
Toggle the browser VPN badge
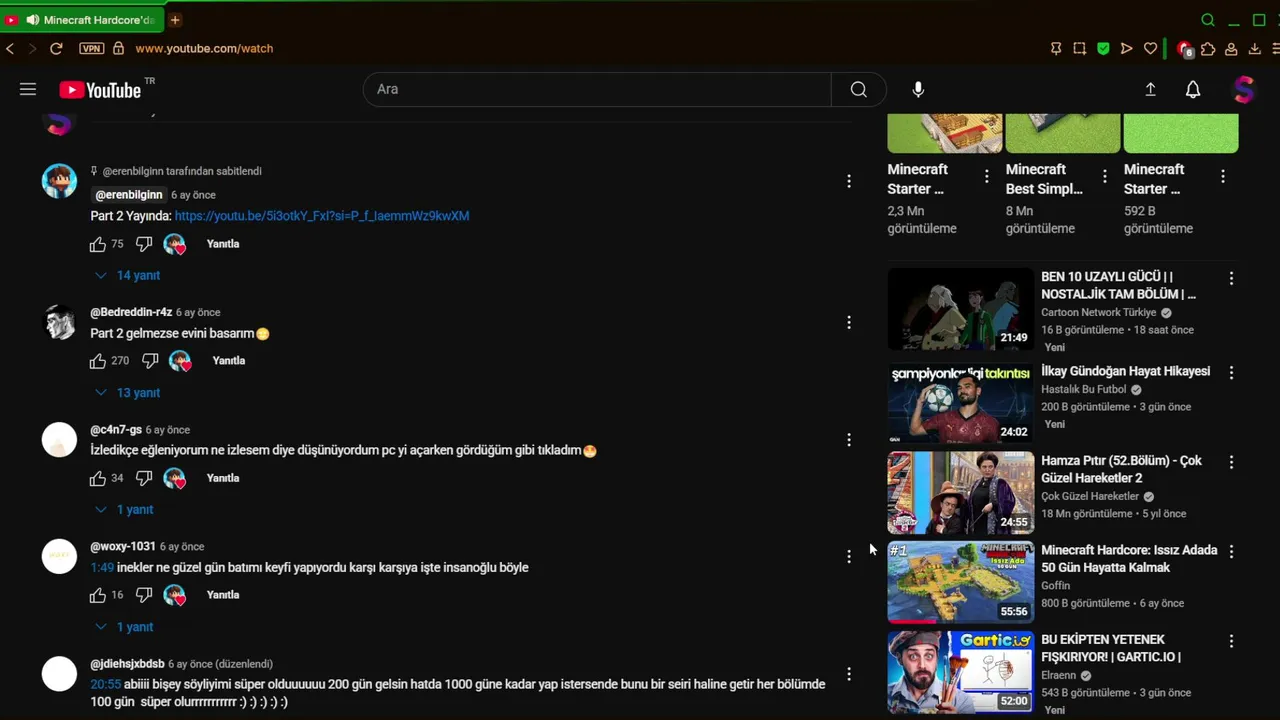coord(91,48)
